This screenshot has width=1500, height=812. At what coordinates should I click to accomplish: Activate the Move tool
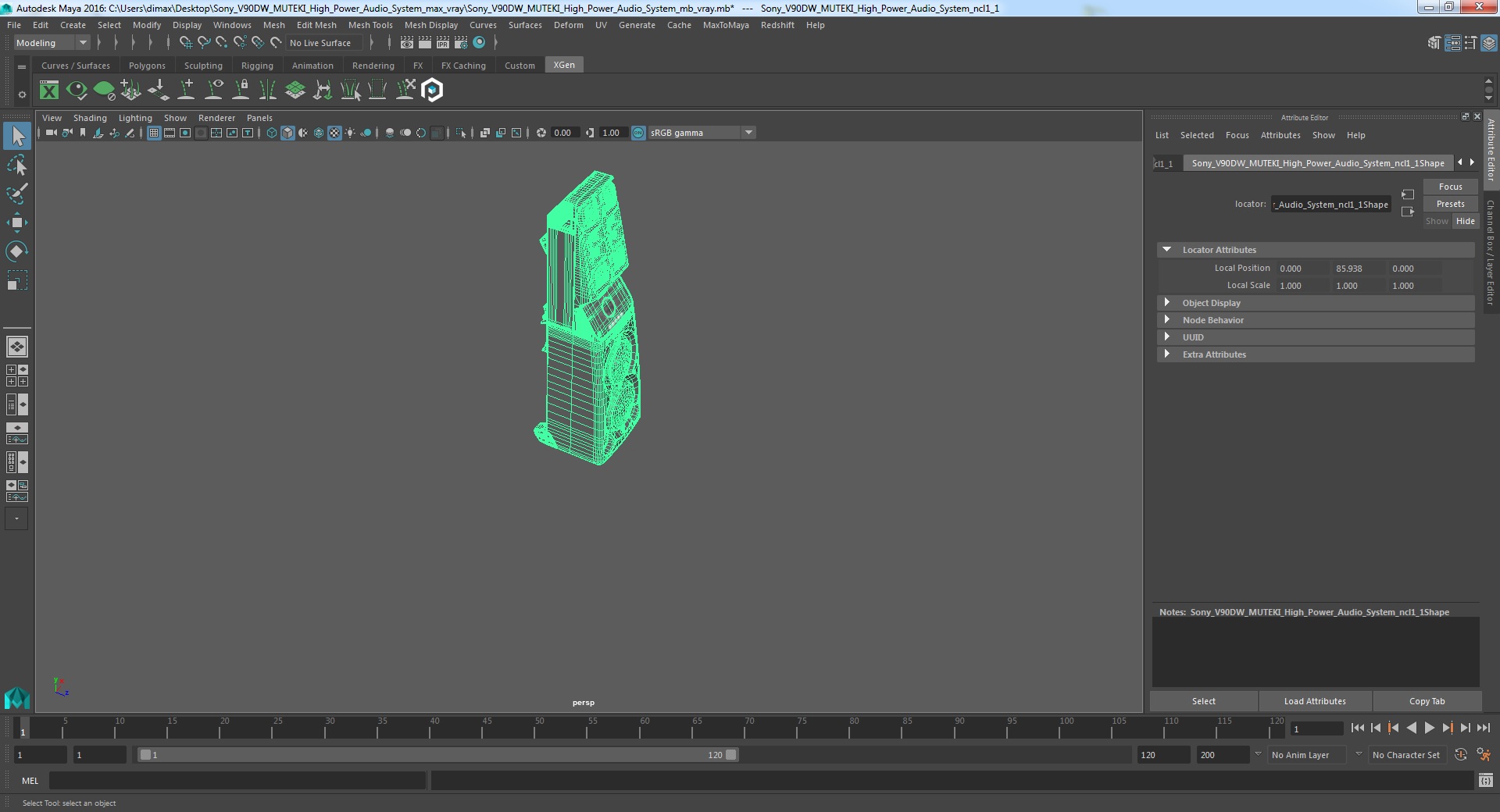pyautogui.click(x=17, y=223)
